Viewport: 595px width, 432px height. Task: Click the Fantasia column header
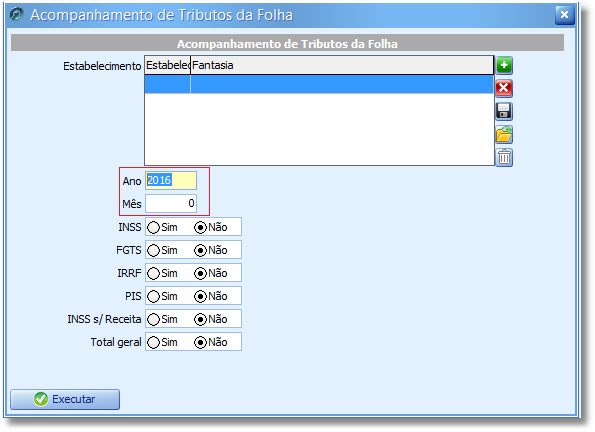342,65
